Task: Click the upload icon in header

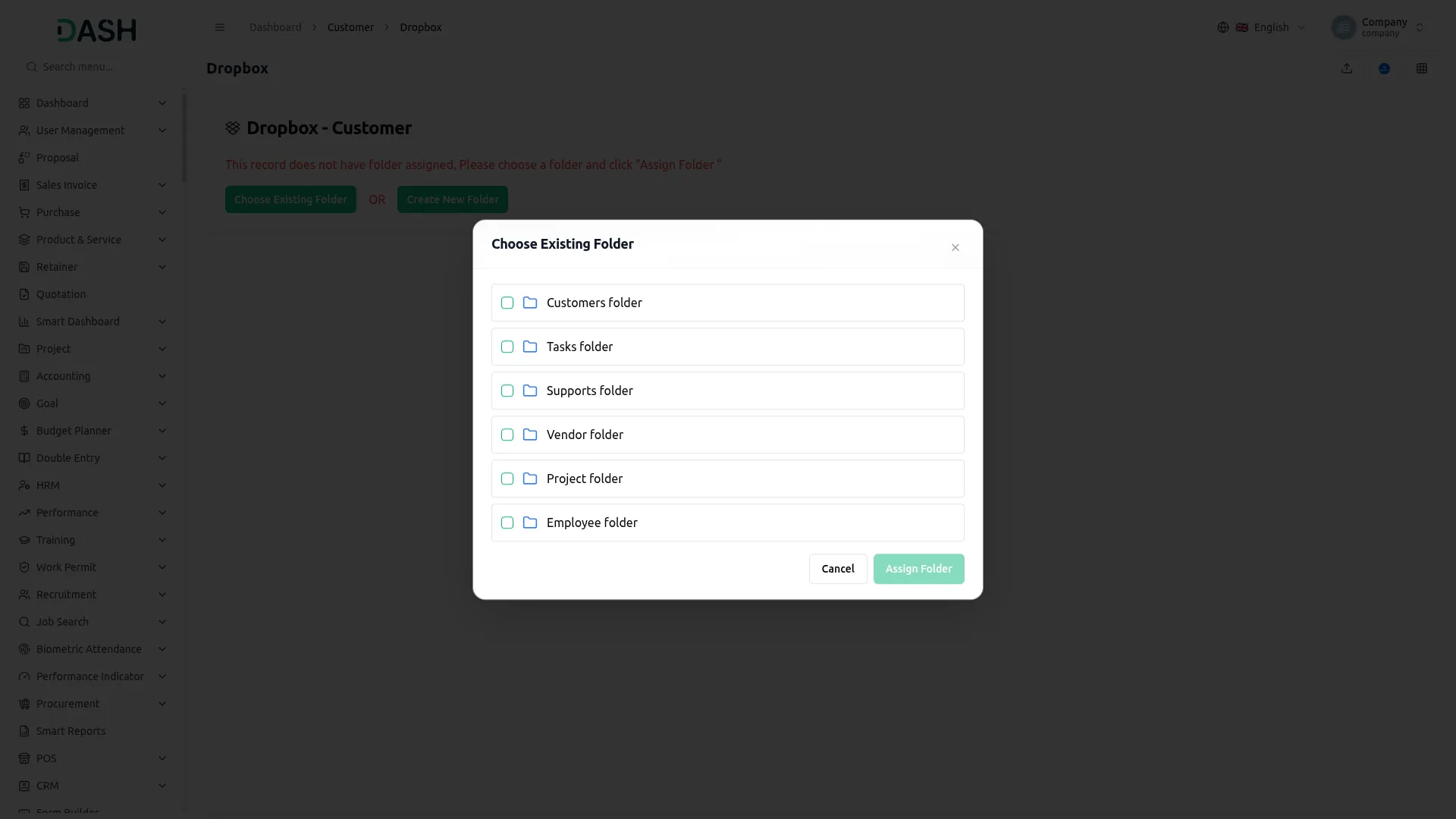Action: coord(1347,68)
